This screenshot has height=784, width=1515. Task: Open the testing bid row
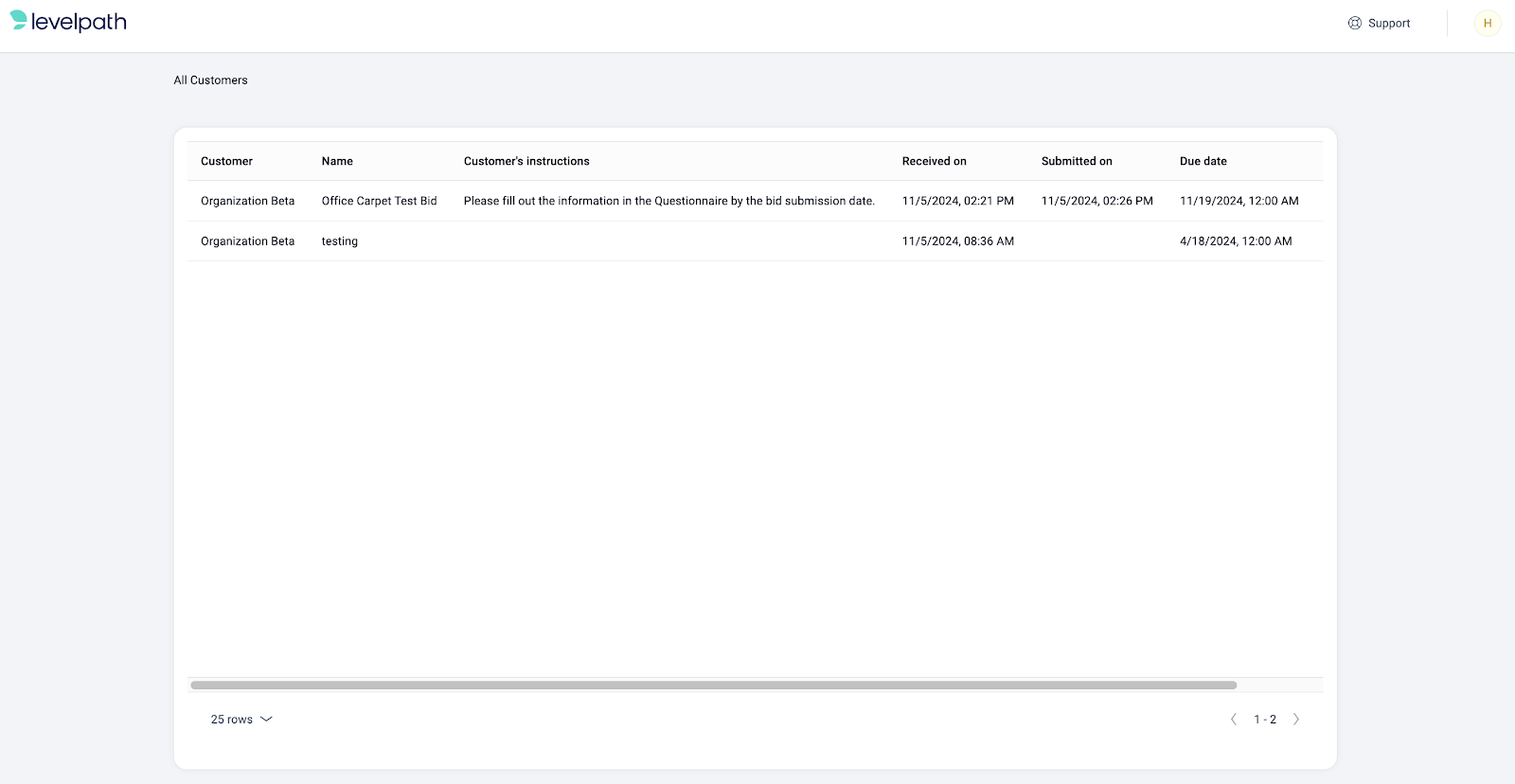(x=339, y=241)
